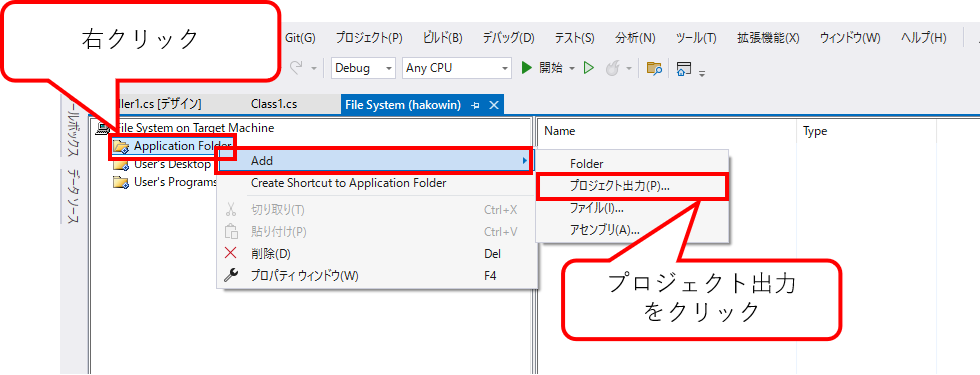This screenshot has height=375, width=980.
Task: Click the pin icon on File System tab
Action: [475, 105]
